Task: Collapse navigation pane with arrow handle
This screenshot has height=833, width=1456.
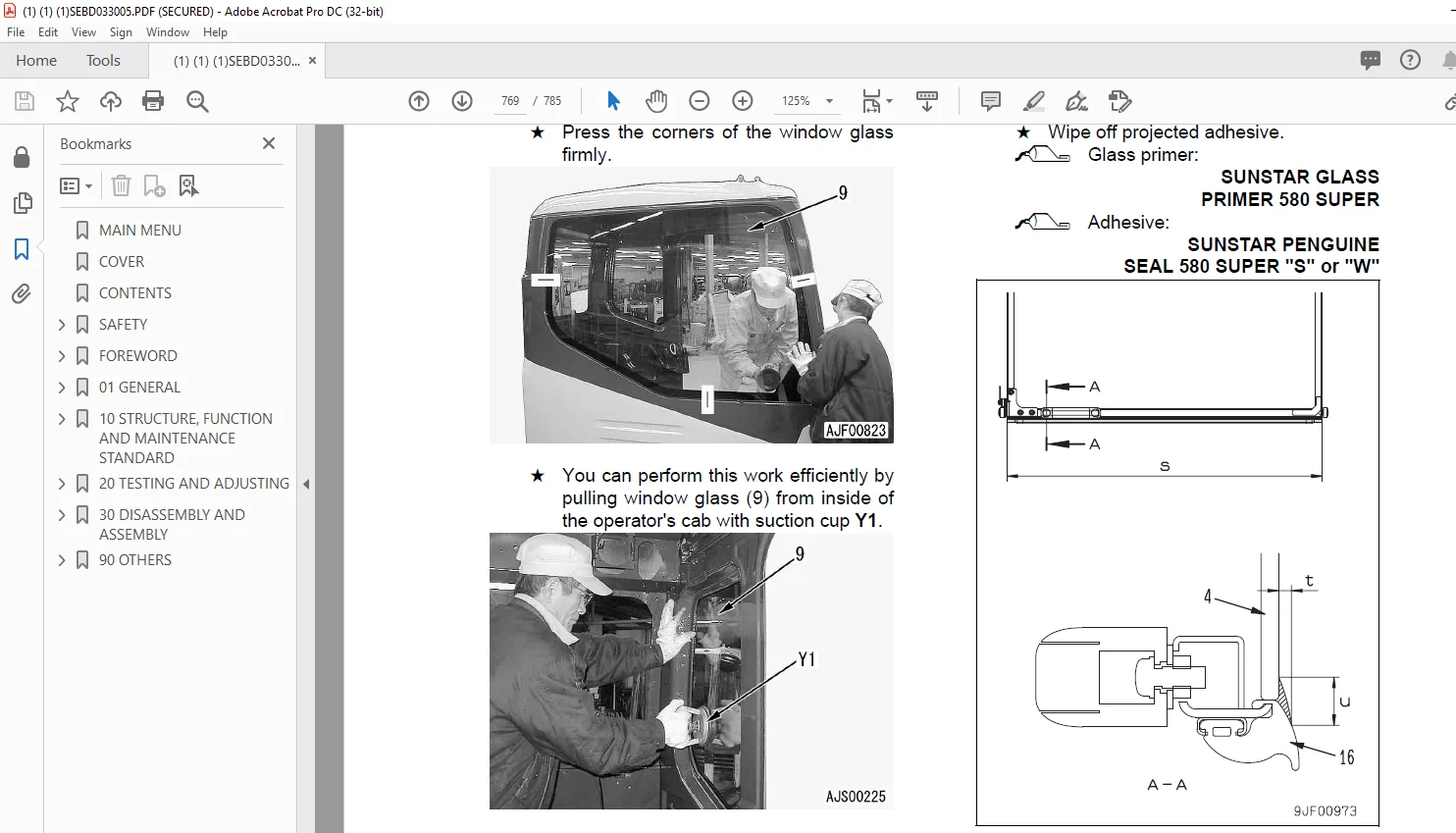Action: 306,484
